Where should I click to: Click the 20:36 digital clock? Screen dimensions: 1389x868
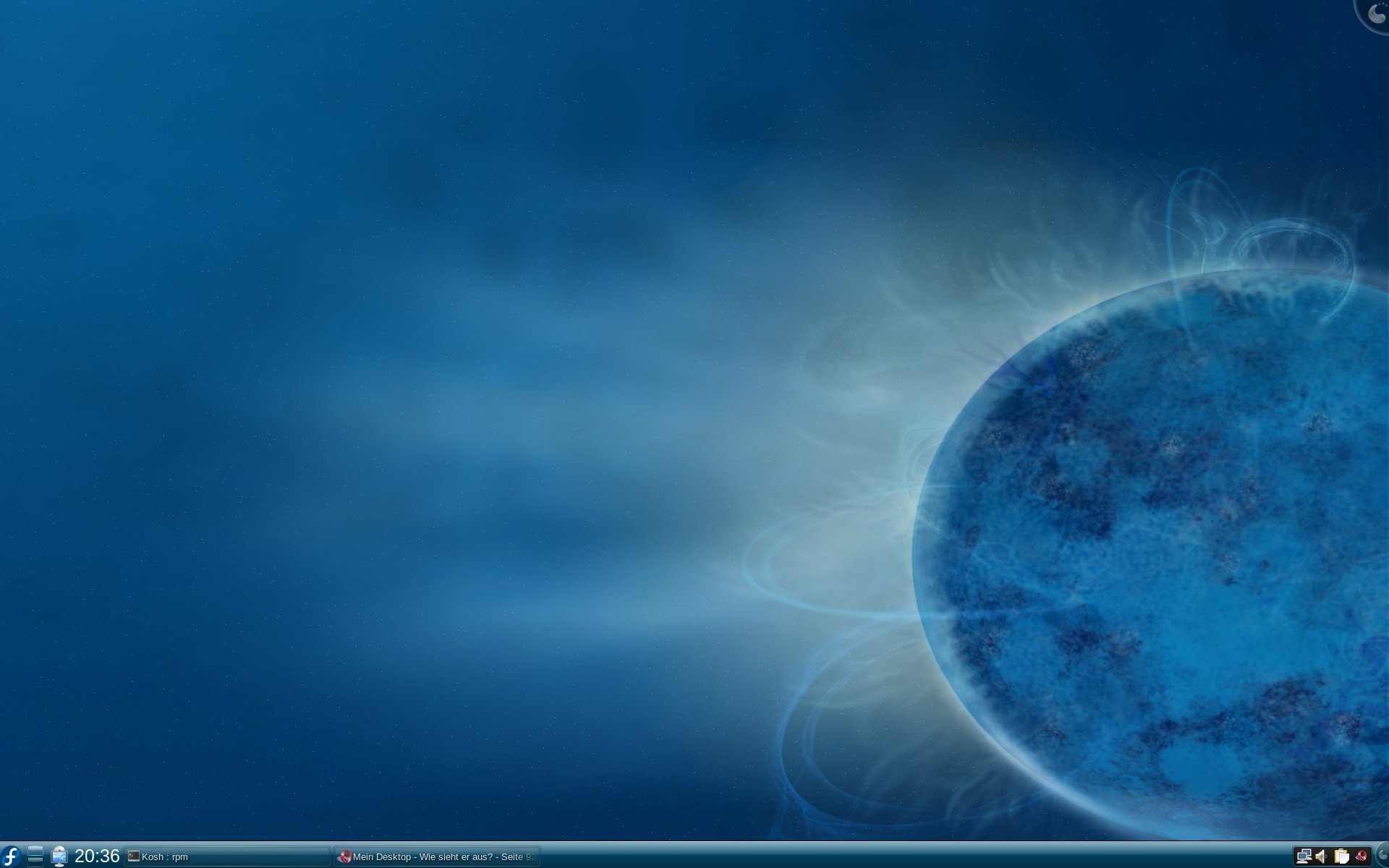tap(97, 856)
